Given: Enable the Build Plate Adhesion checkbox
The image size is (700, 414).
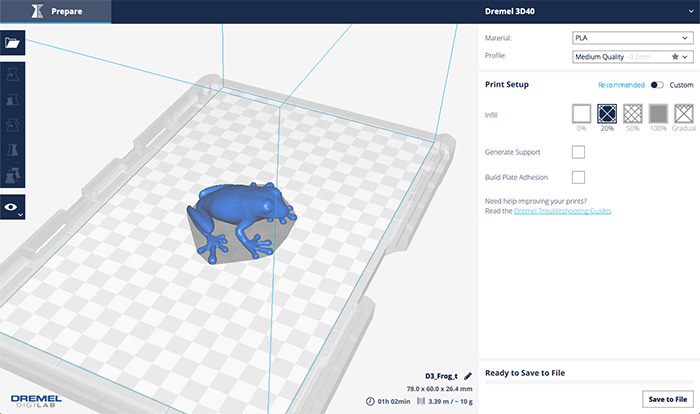Looking at the screenshot, I should click(578, 177).
